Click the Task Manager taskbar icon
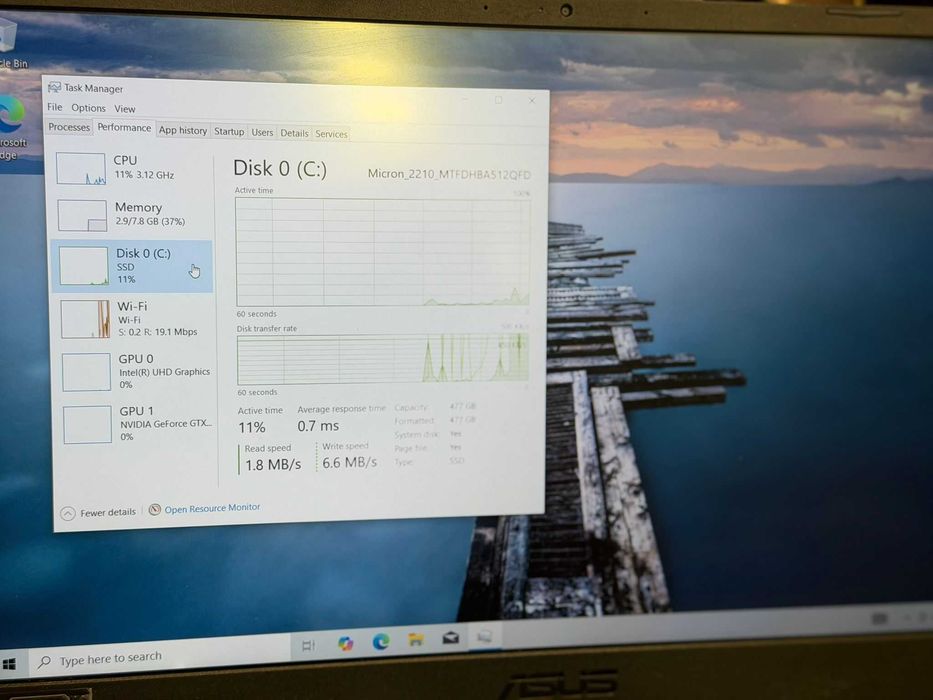 (484, 637)
